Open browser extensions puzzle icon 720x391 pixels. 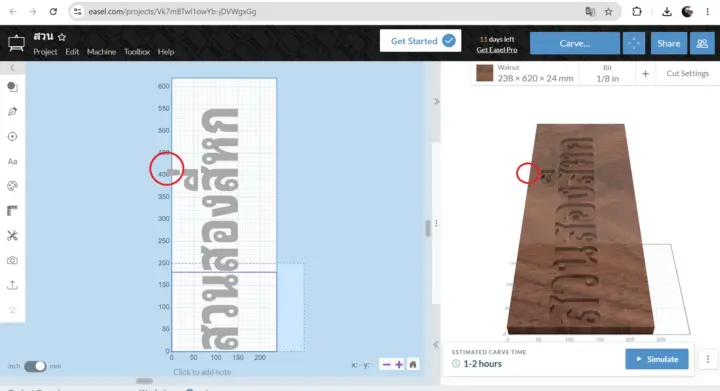tap(637, 11)
